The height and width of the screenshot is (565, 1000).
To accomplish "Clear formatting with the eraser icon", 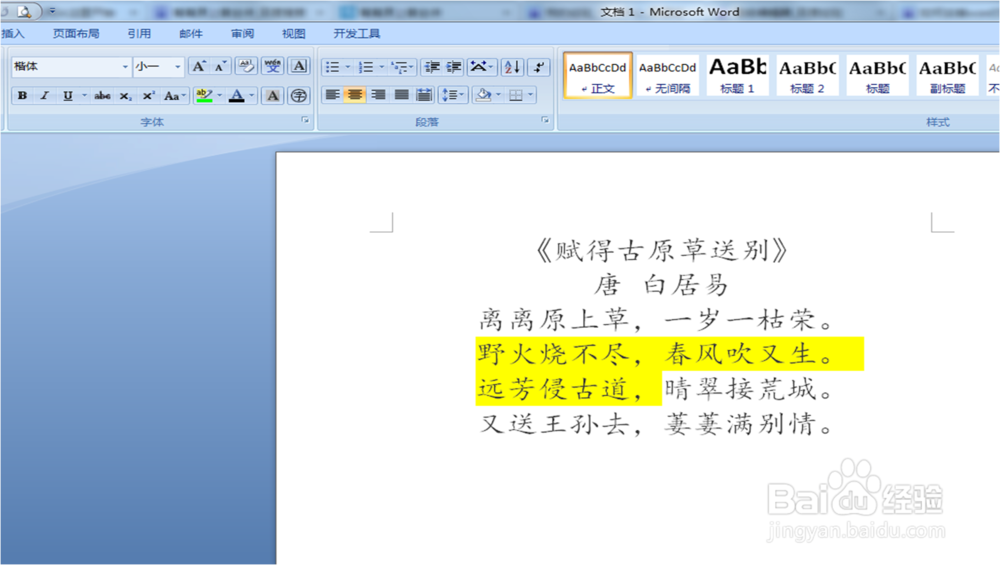I will coord(246,66).
